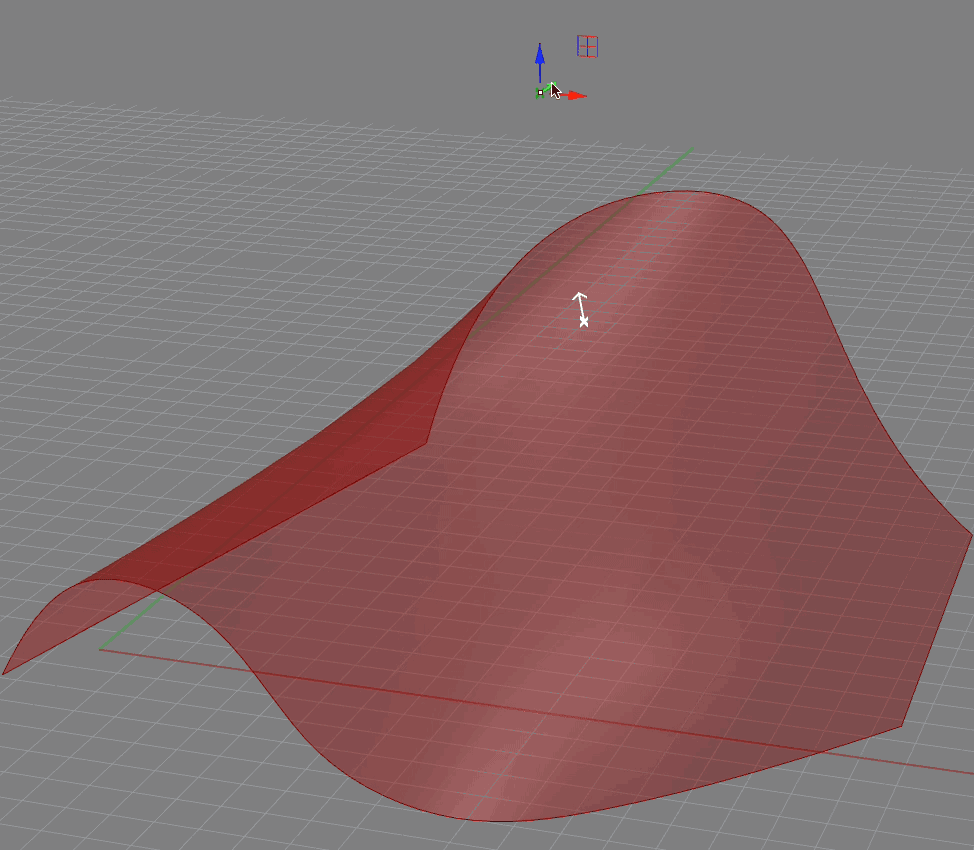Image resolution: width=974 pixels, height=850 pixels.
Task: Click the white square origin handle of the gizmo
Action: [x=540, y=93]
